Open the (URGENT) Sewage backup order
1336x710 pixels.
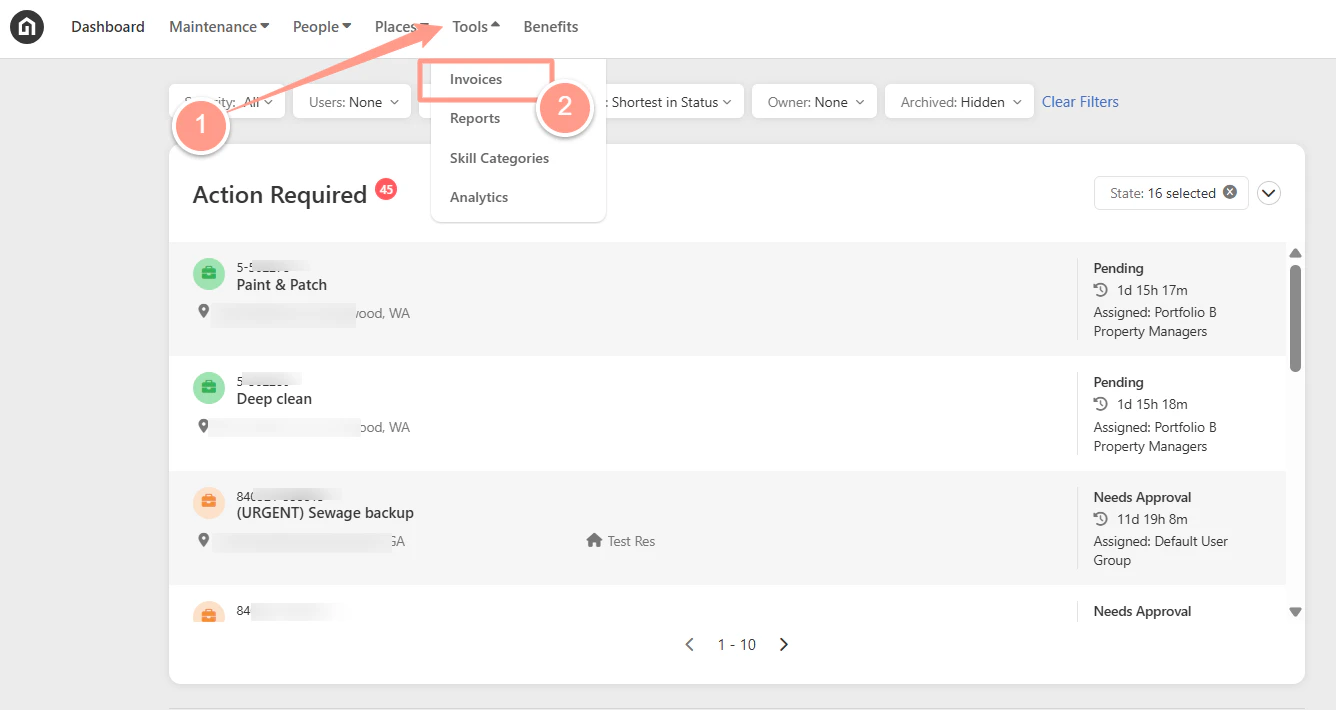click(325, 513)
